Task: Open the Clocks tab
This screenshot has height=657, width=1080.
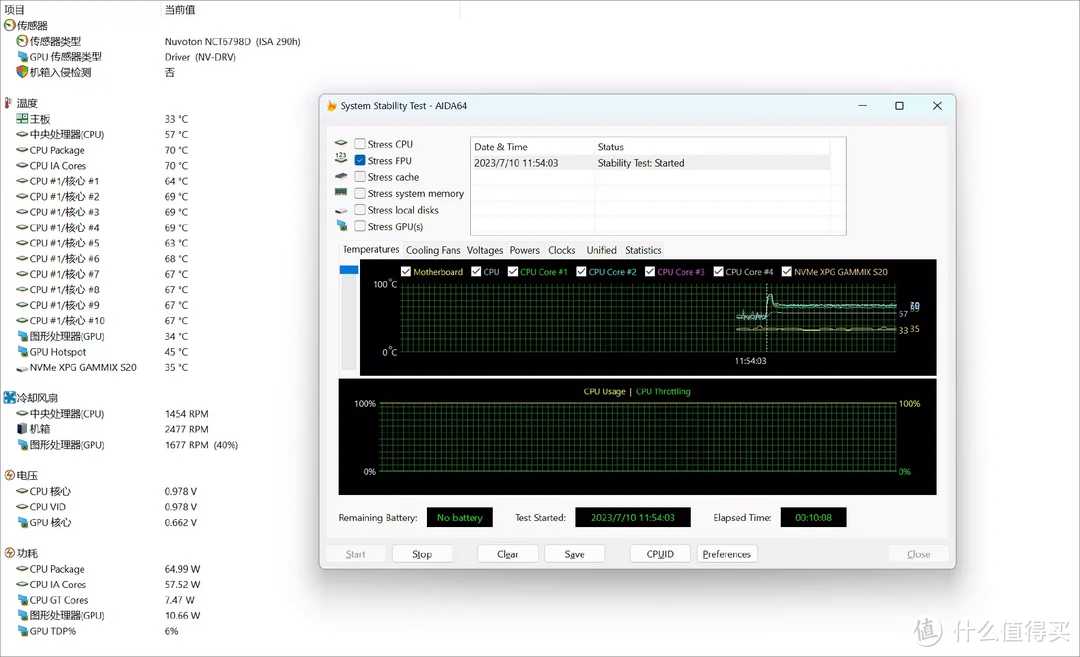Action: coord(561,250)
